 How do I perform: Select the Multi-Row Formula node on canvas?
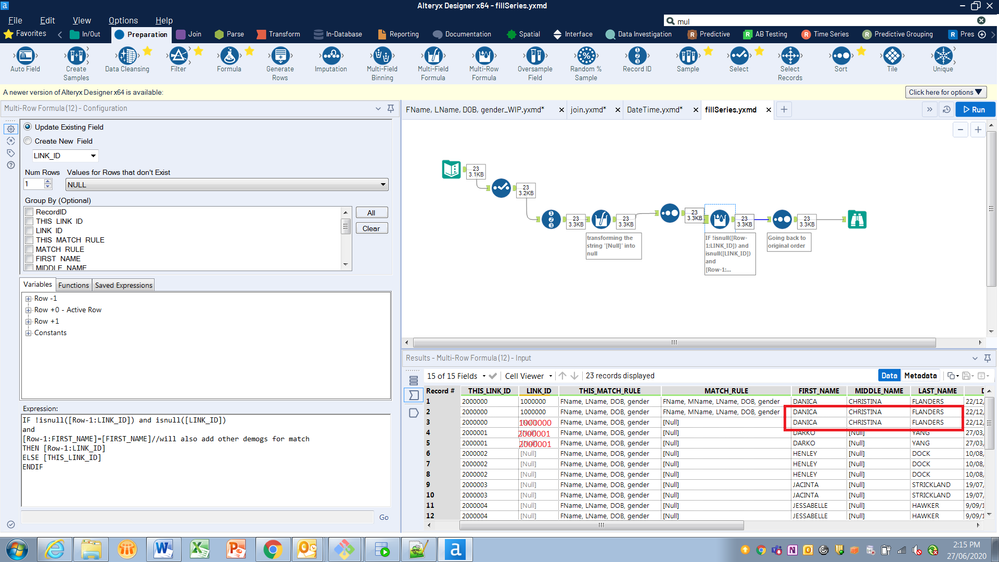pos(720,219)
